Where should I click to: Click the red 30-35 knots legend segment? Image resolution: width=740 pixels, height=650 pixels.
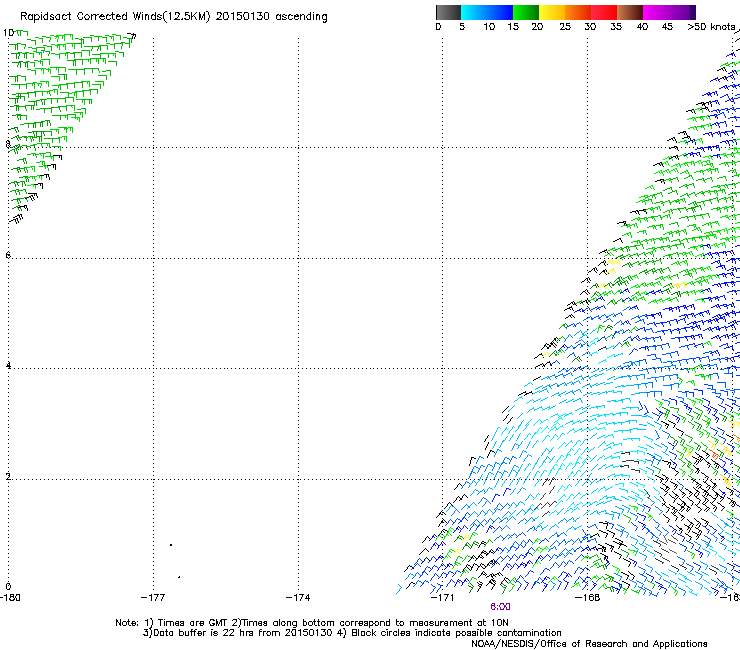point(604,12)
